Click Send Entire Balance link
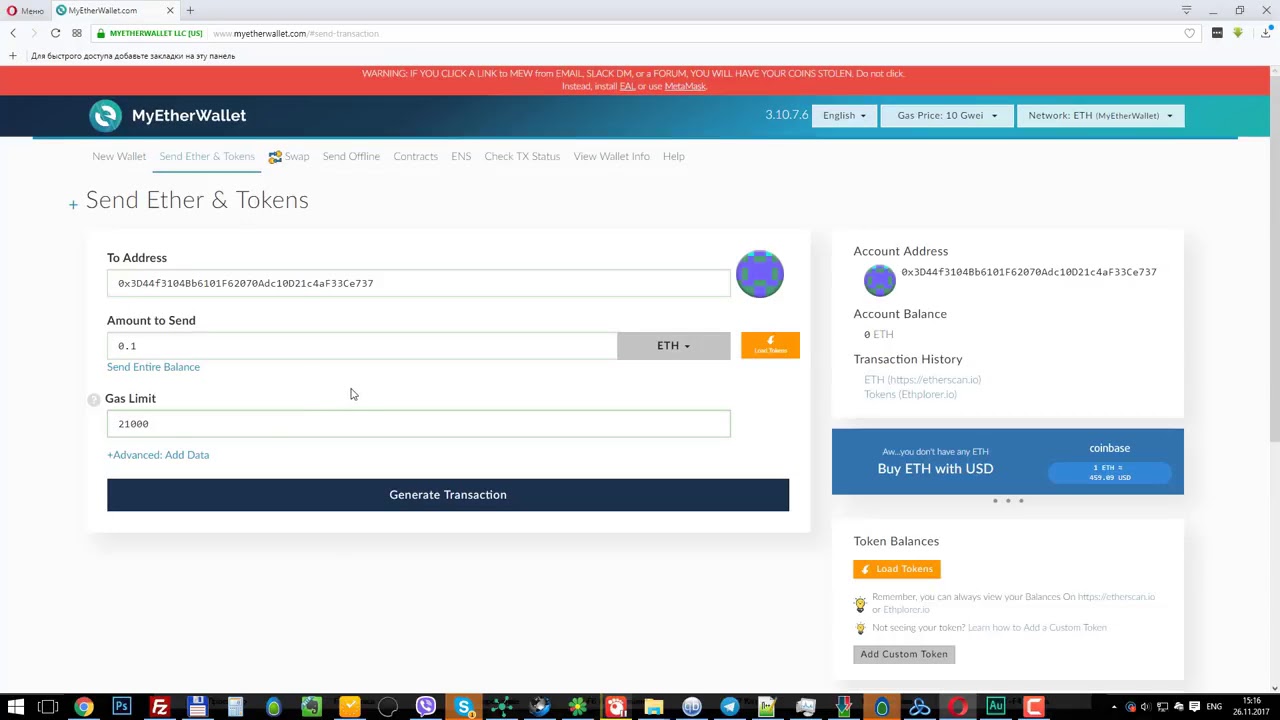This screenshot has width=1280, height=720. tap(153, 367)
